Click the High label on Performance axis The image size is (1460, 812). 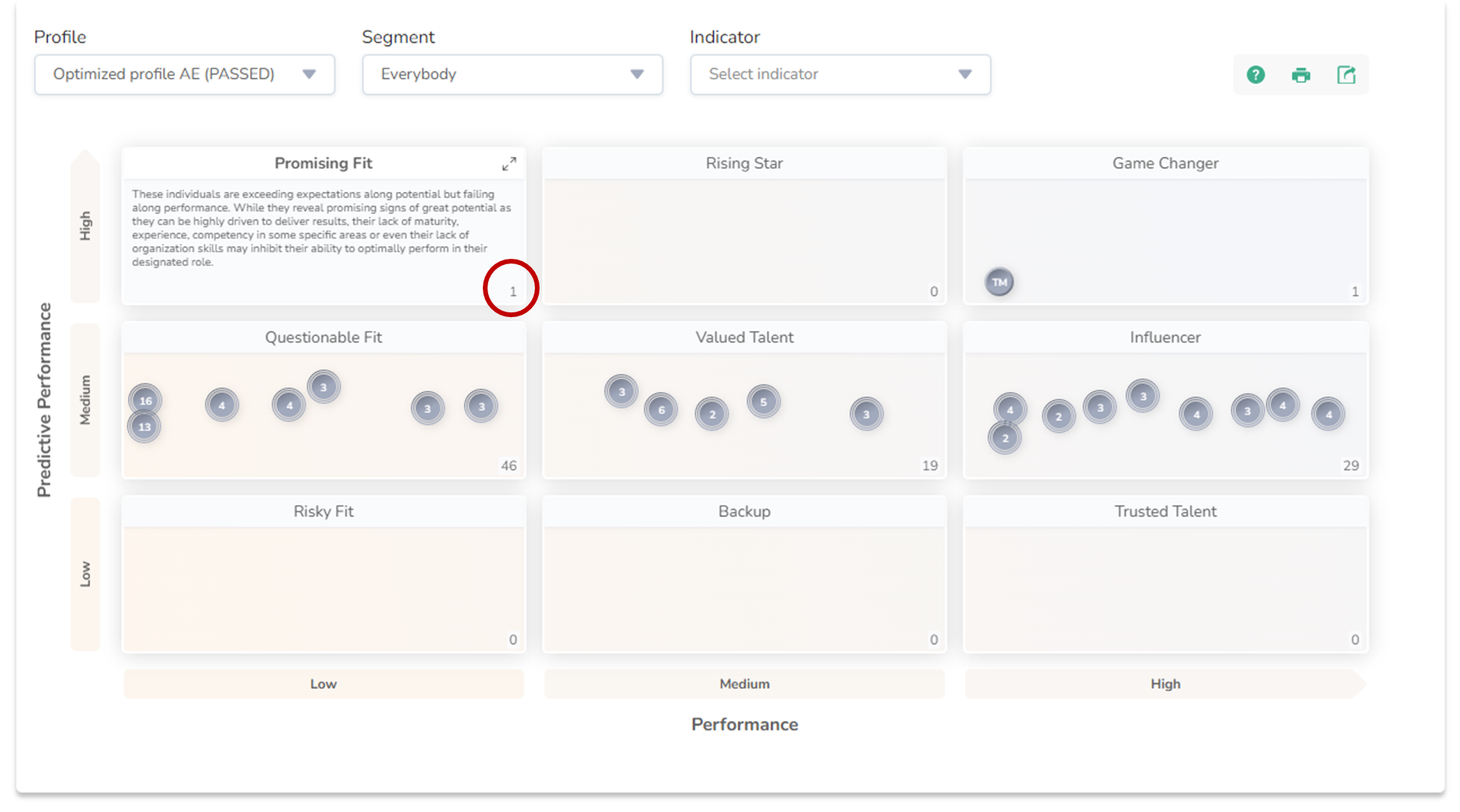[x=1165, y=684]
